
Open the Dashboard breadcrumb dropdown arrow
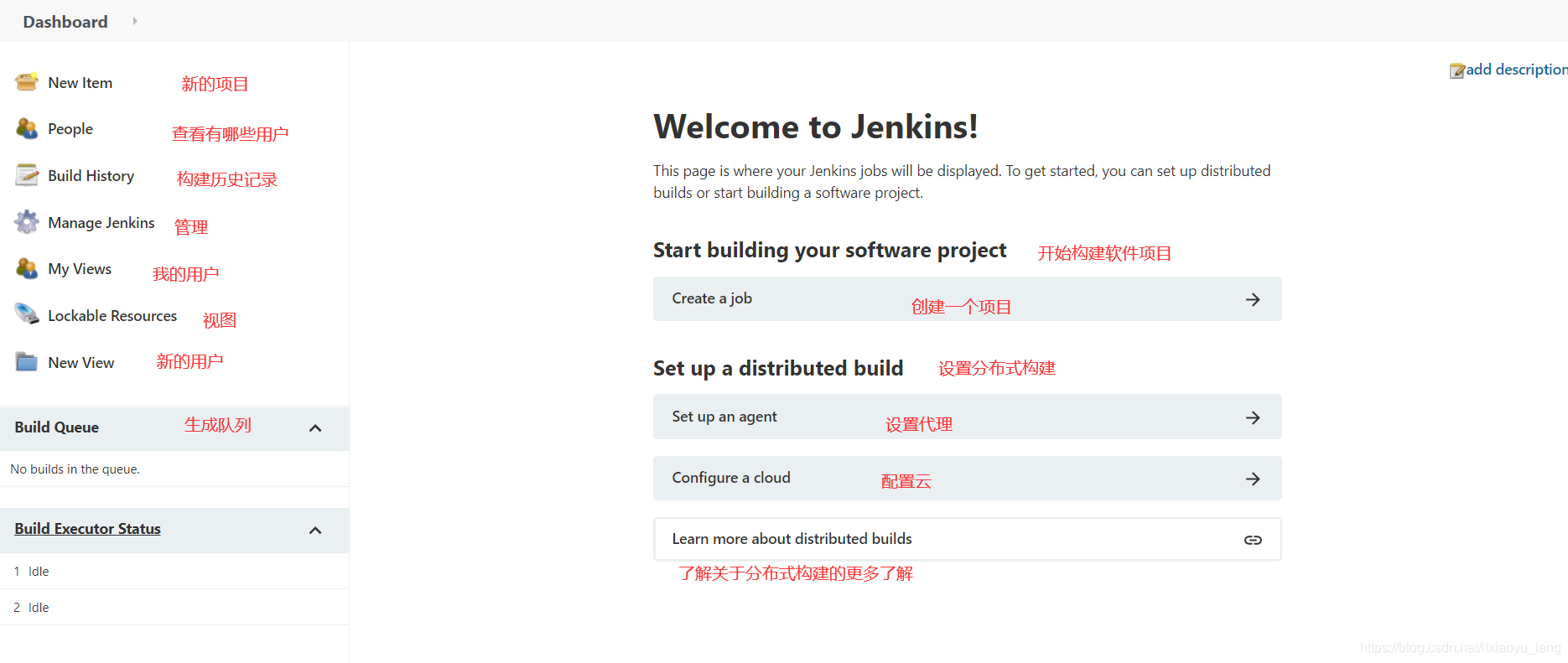[134, 21]
